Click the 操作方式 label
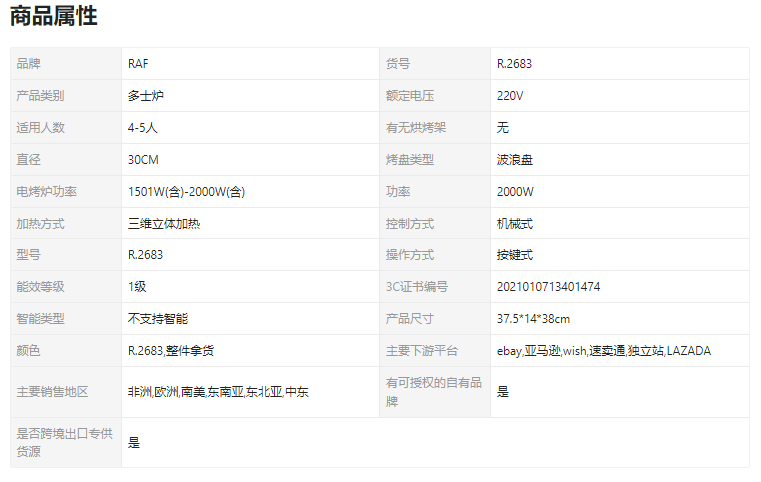 tap(410, 255)
